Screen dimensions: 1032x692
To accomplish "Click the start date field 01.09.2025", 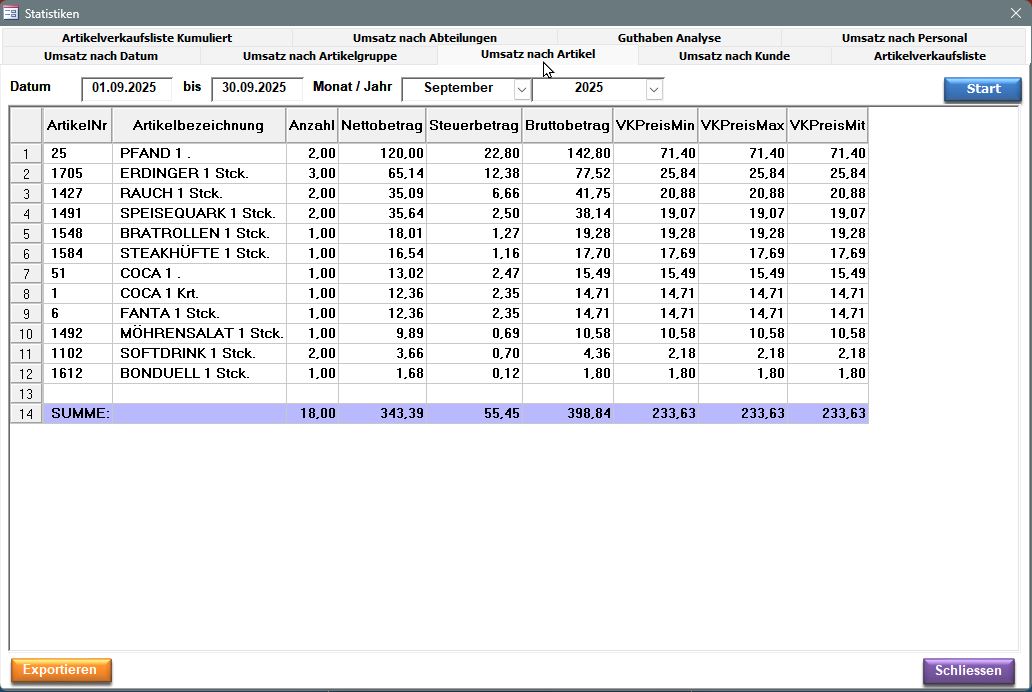I will pyautogui.click(x=126, y=88).
